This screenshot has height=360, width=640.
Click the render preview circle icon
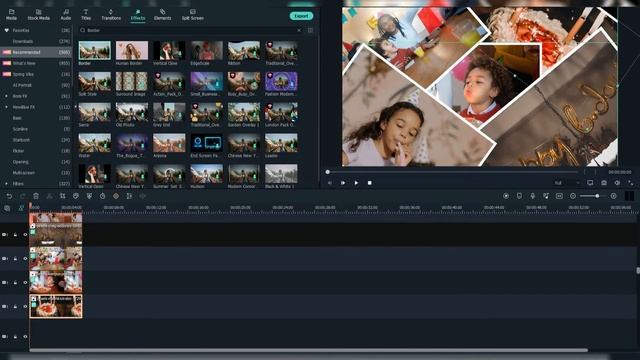pyautogui.click(x=506, y=196)
